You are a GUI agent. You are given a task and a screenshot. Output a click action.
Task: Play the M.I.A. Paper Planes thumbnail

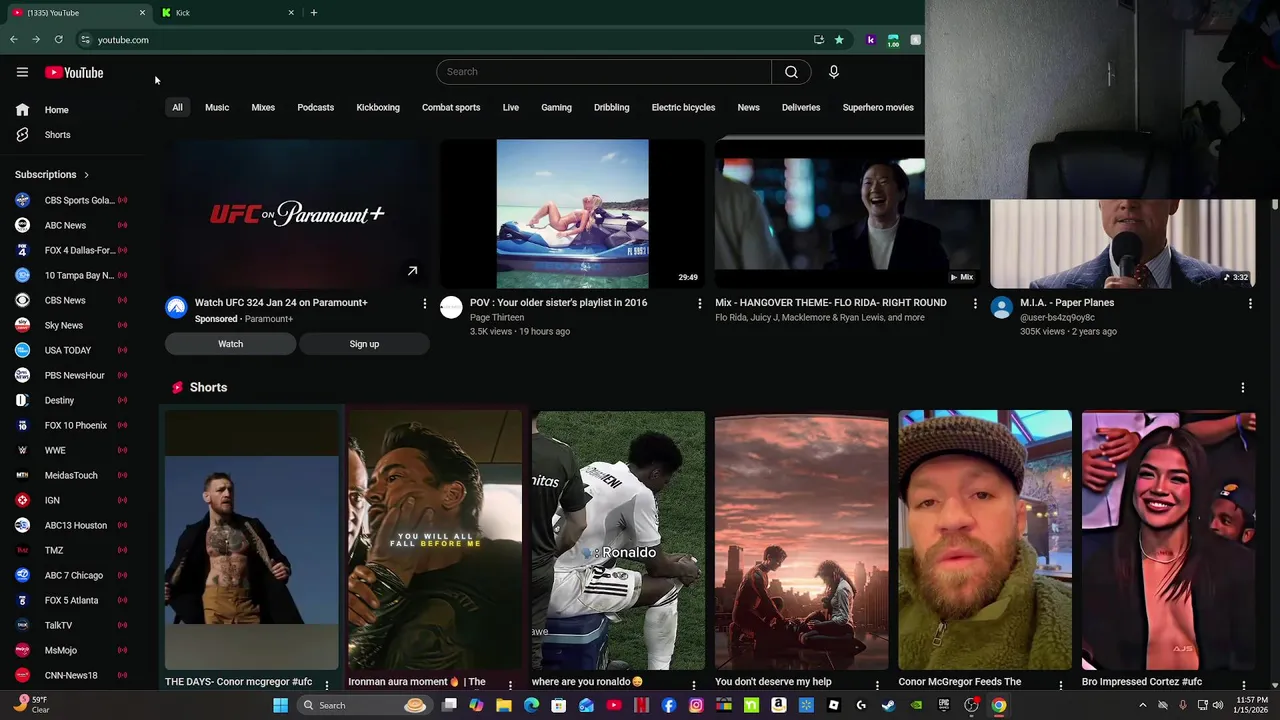click(x=1122, y=244)
